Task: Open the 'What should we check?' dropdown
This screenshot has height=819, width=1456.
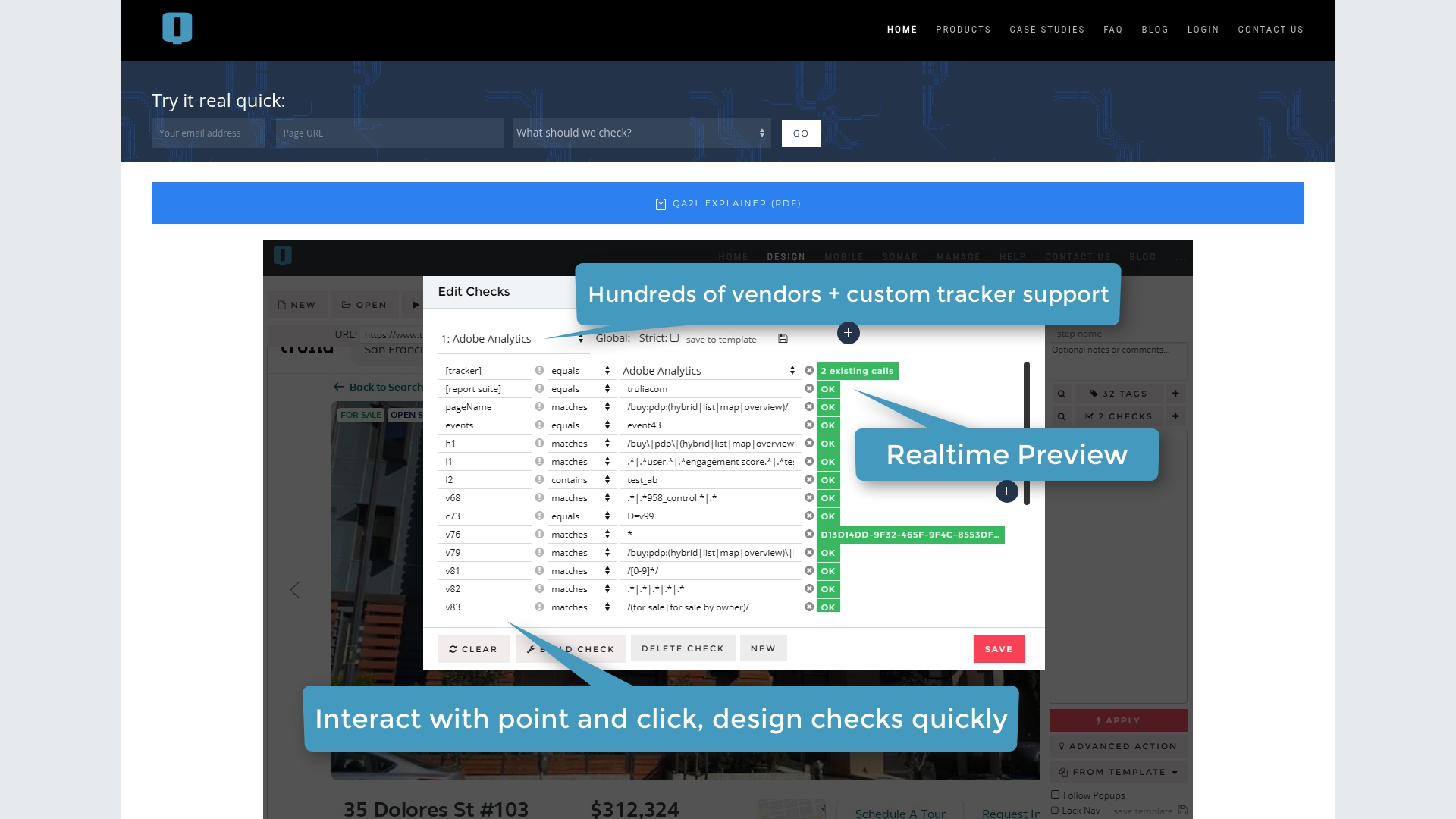Action: coord(642,133)
